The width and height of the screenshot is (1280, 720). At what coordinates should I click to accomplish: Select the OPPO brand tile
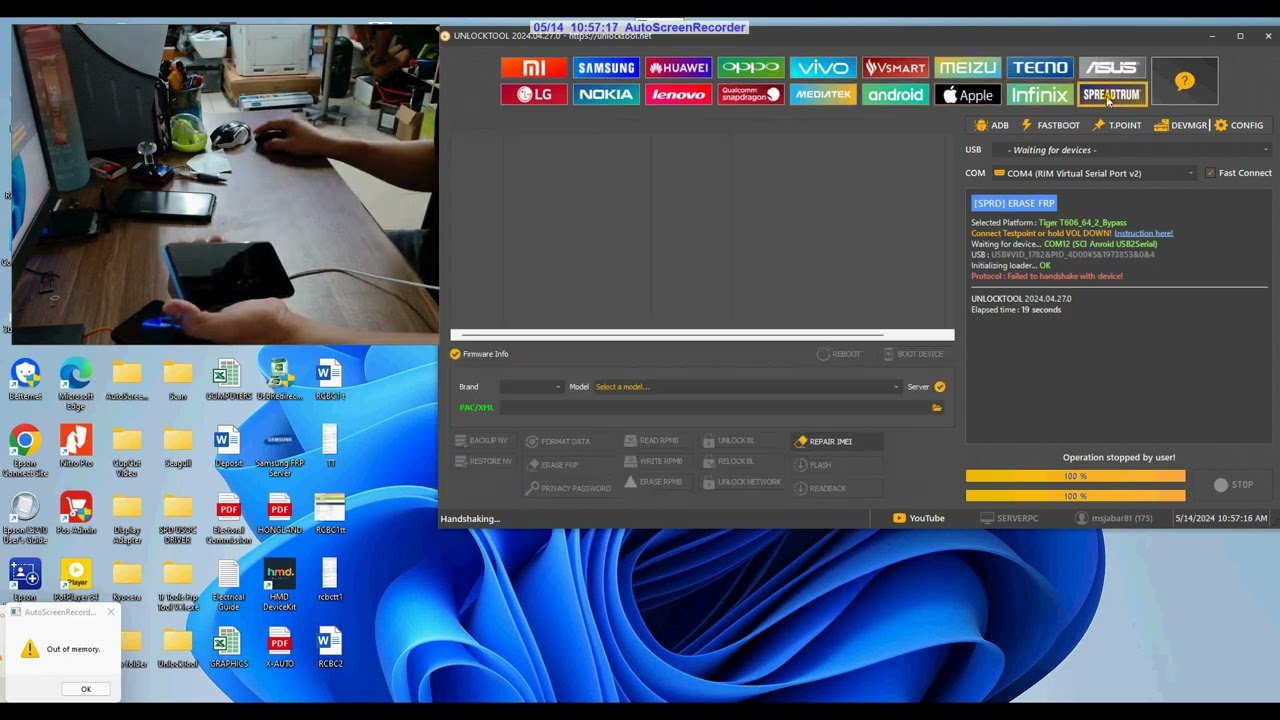pyautogui.click(x=751, y=68)
